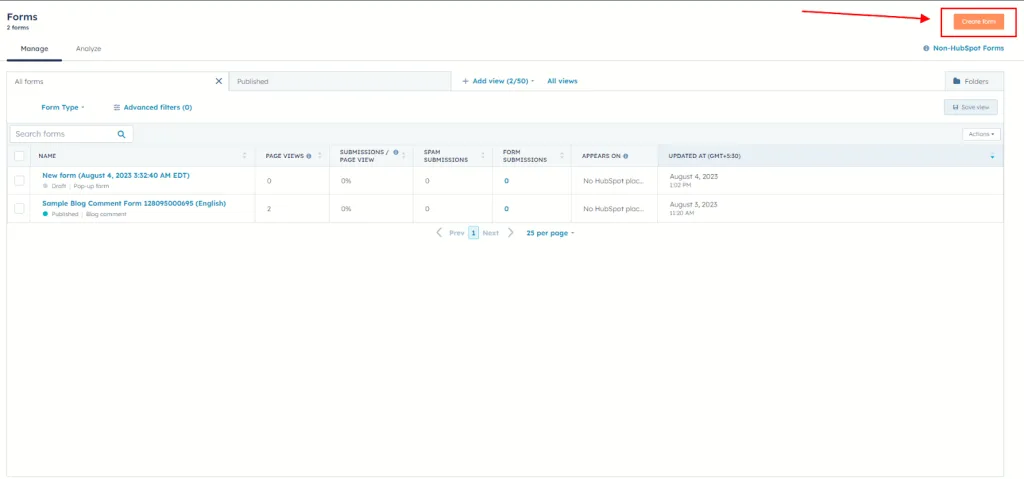Click the Save view button
Viewport: 1024px width, 479px height.
[970, 107]
